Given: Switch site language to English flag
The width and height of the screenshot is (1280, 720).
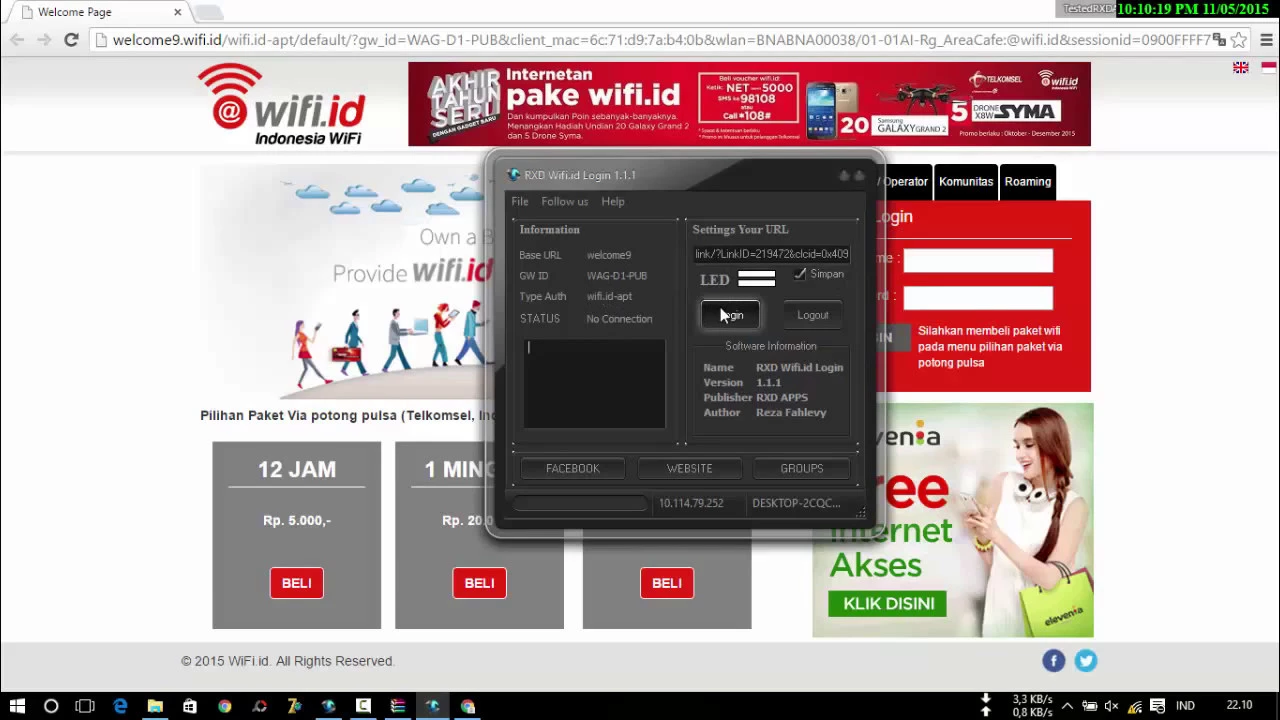Looking at the screenshot, I should point(1241,68).
